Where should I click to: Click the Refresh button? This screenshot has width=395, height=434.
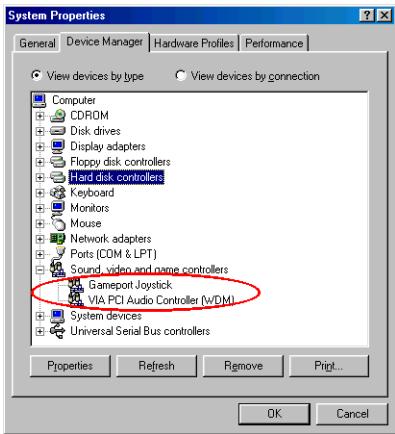click(156, 366)
